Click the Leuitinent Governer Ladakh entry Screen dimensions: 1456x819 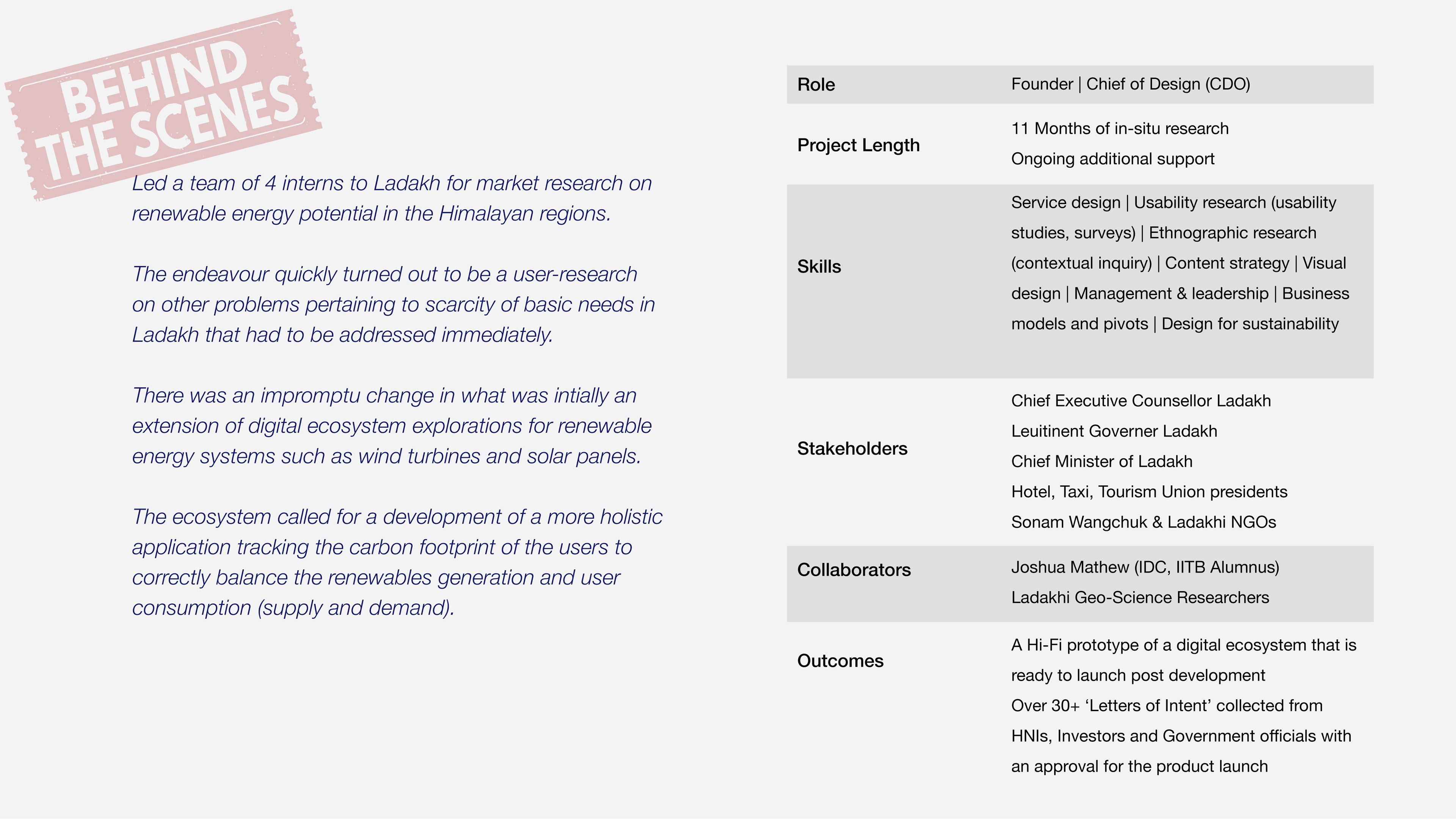[1114, 431]
